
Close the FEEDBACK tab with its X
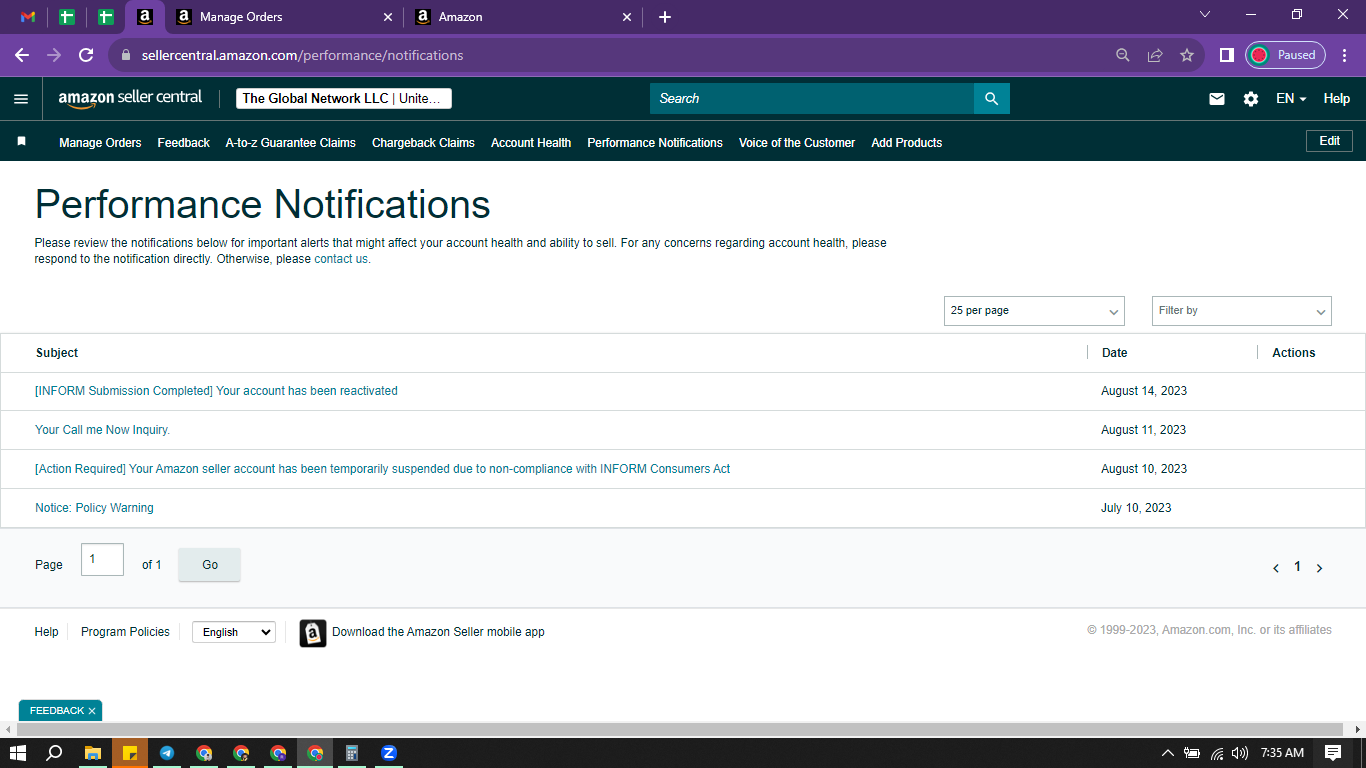click(92, 711)
